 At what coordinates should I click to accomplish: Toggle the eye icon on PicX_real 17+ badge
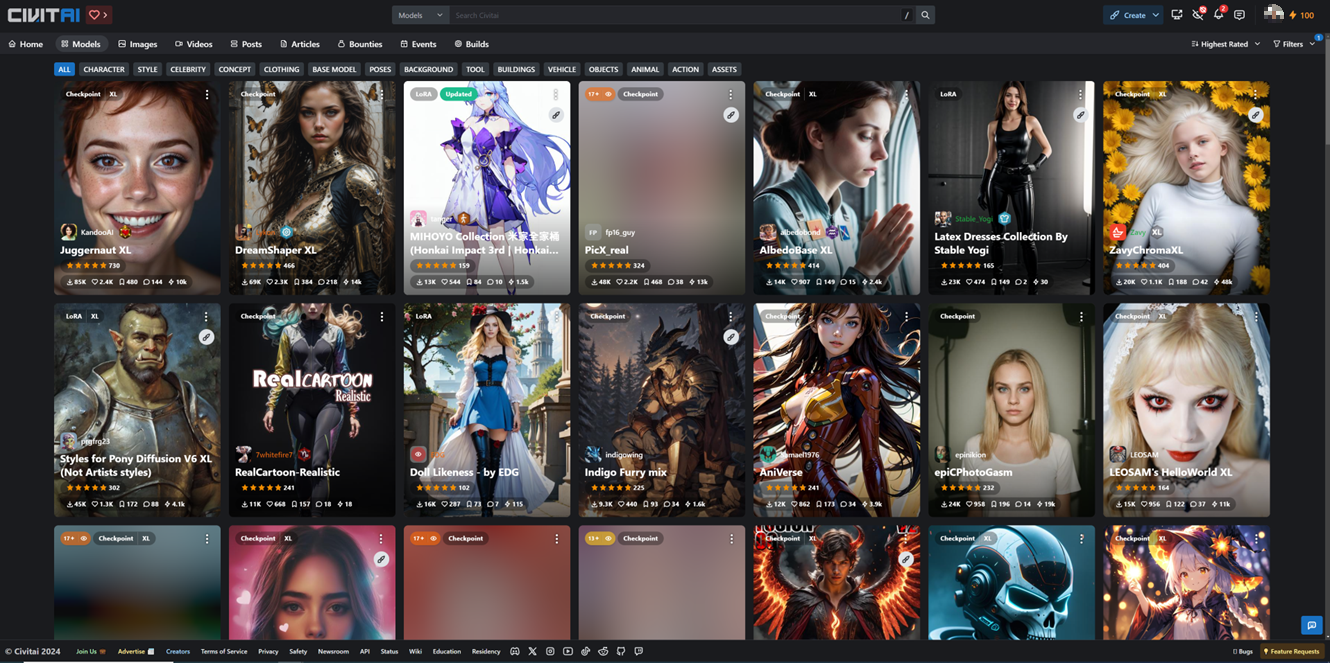[x=608, y=94]
